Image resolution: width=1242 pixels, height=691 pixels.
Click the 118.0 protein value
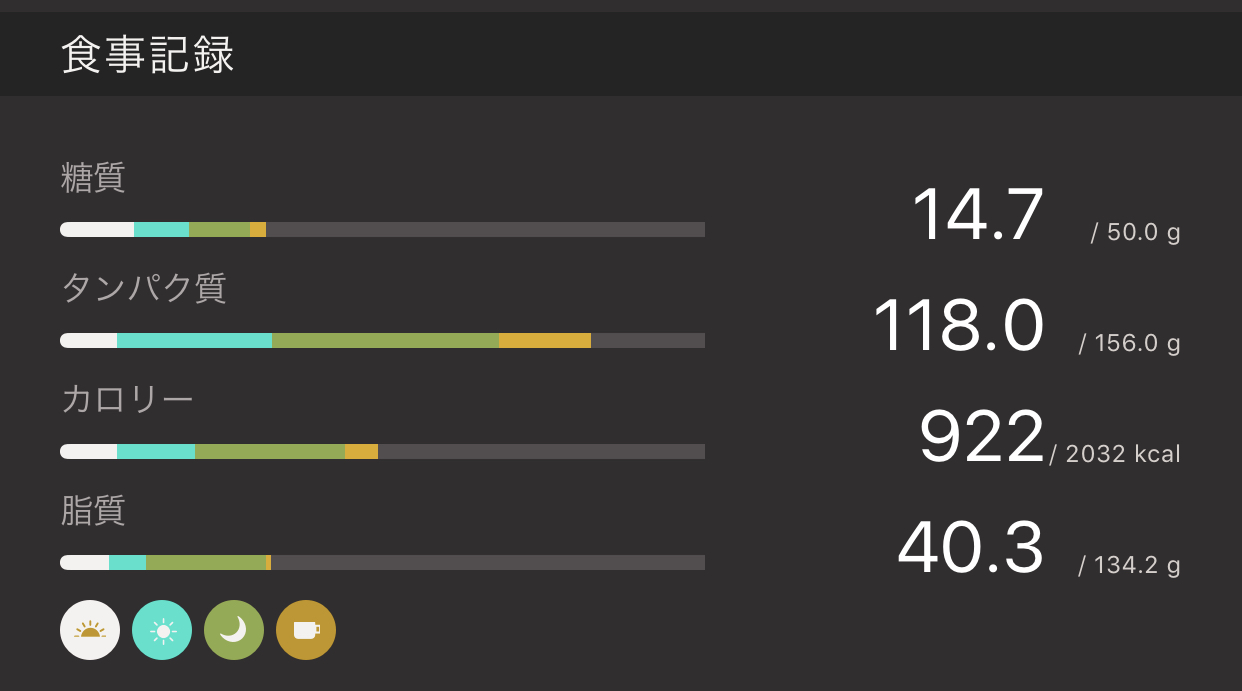click(958, 326)
